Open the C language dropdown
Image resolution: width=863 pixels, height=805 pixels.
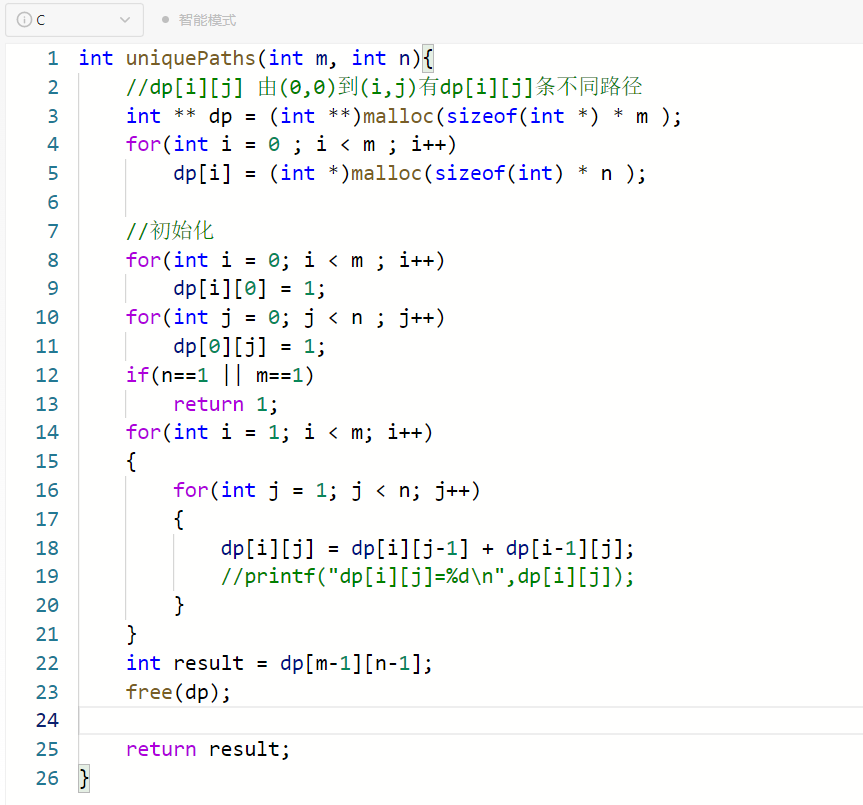point(74,20)
